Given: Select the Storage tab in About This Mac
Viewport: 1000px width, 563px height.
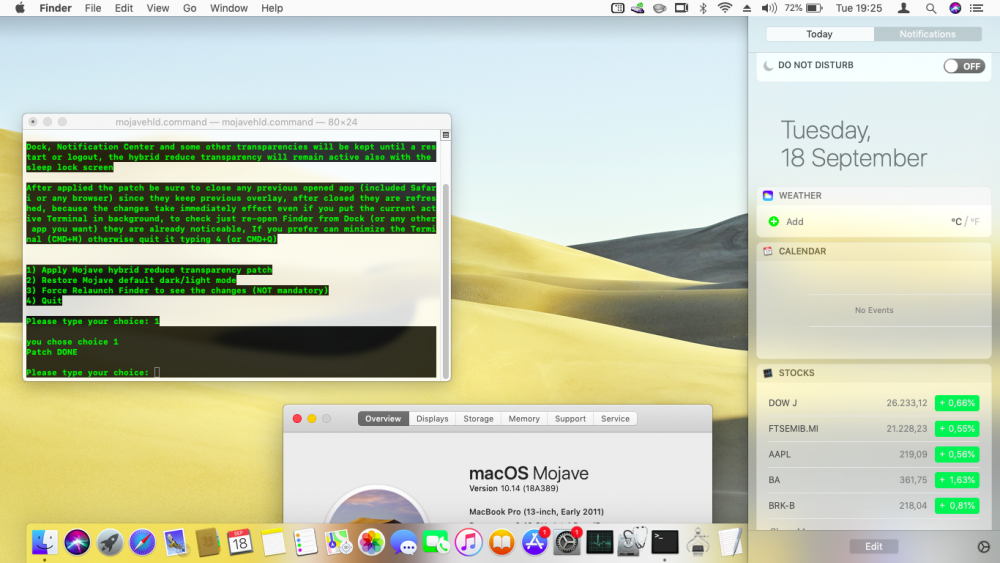Looking at the screenshot, I should click(478, 419).
